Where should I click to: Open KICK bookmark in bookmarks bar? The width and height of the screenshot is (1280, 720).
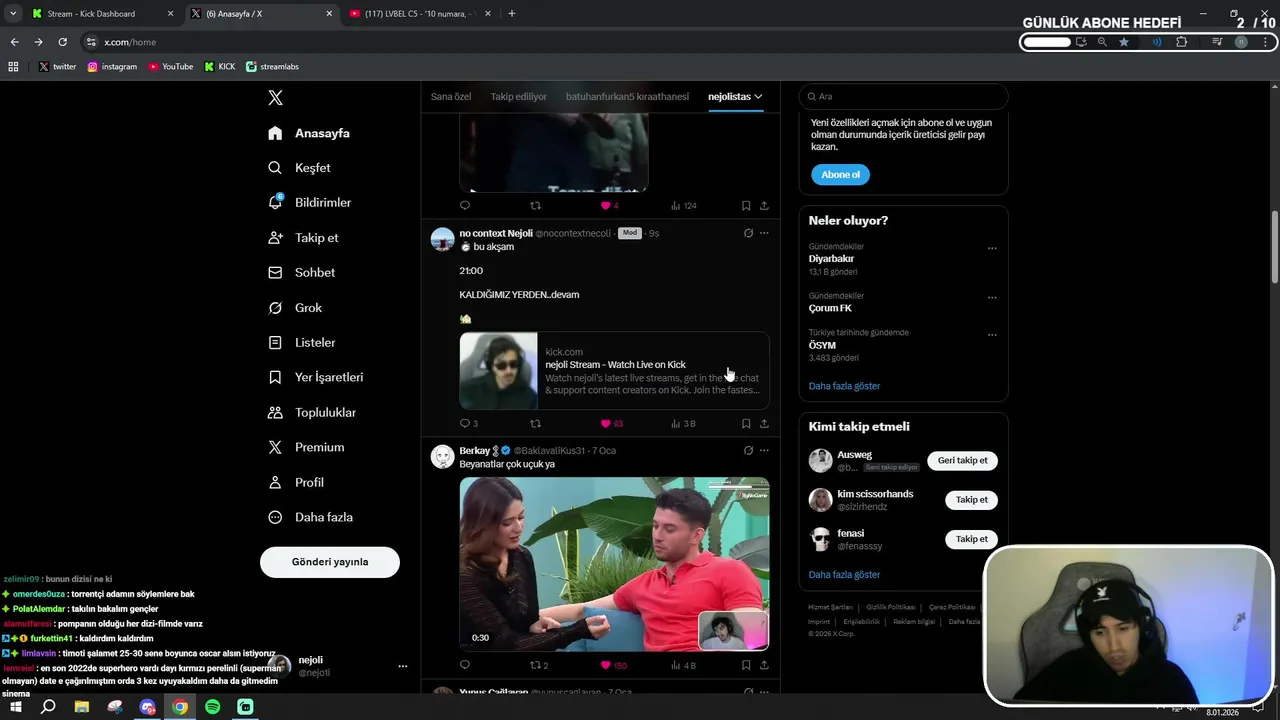point(220,67)
